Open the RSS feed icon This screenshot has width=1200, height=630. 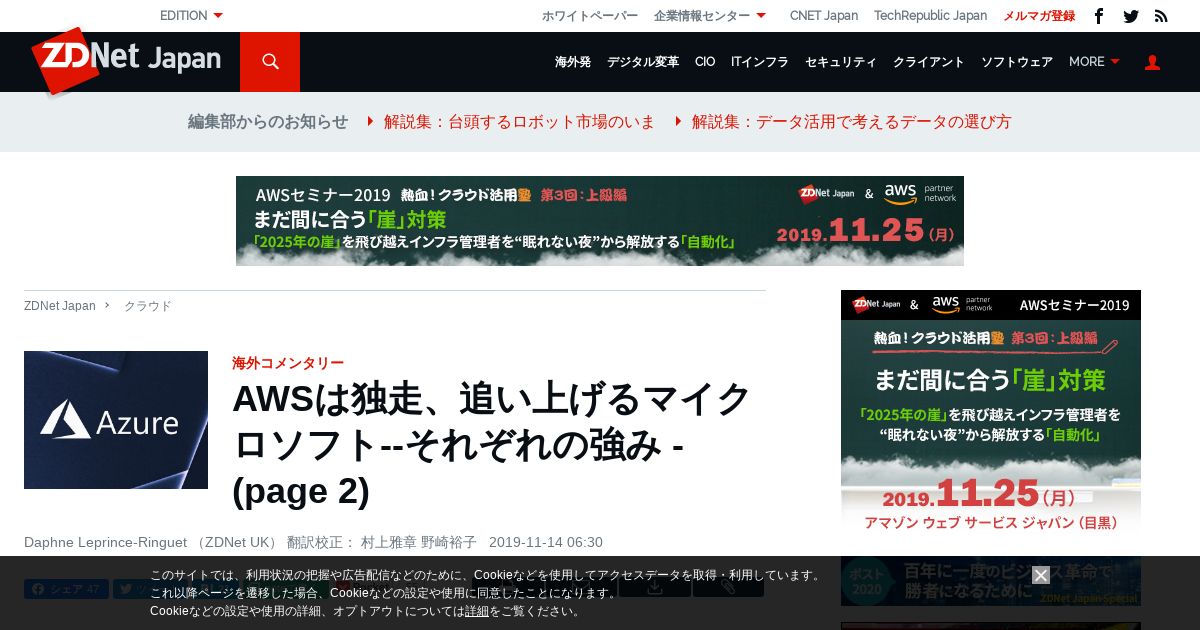click(1161, 16)
